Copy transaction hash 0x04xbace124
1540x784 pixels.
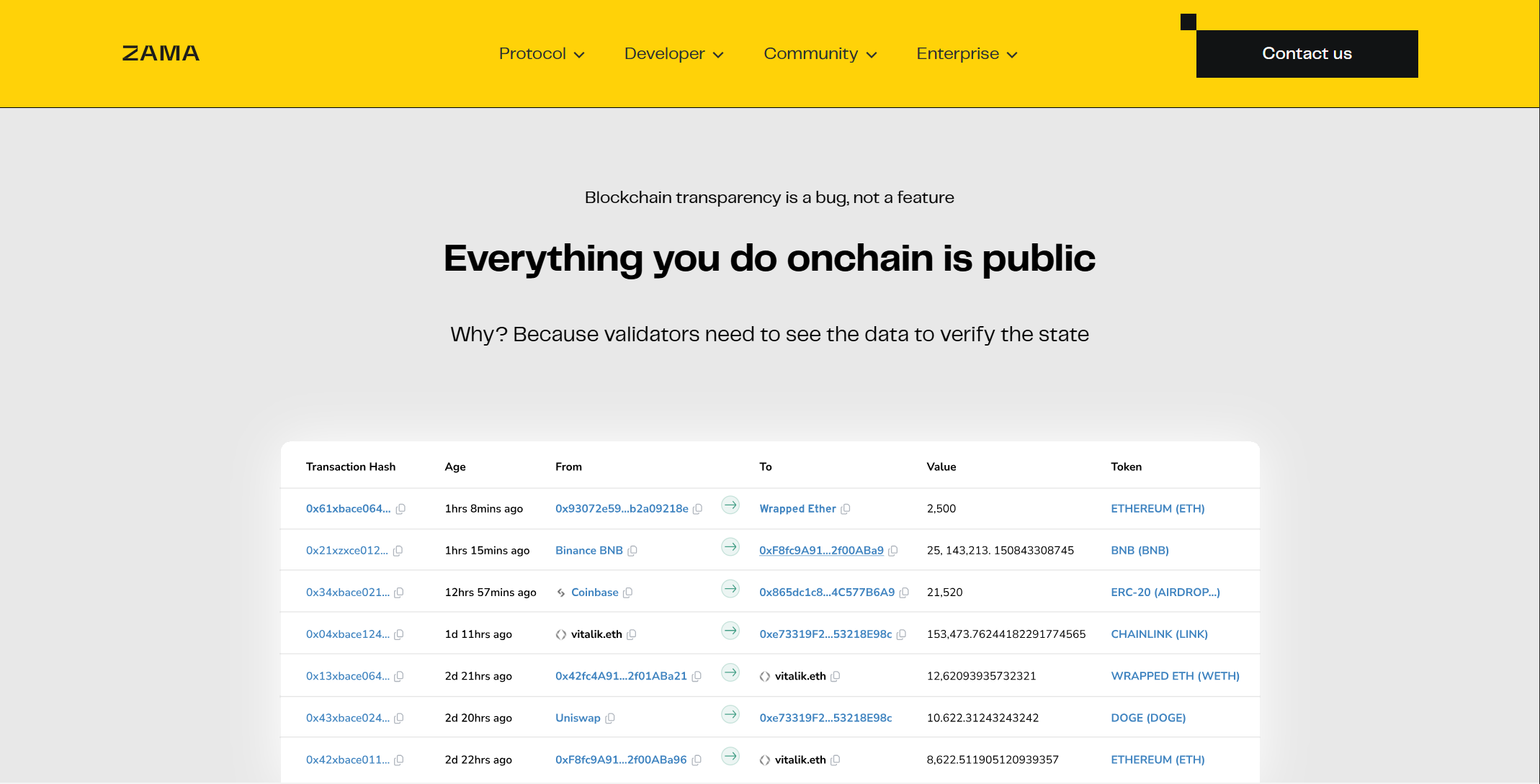[x=399, y=634]
